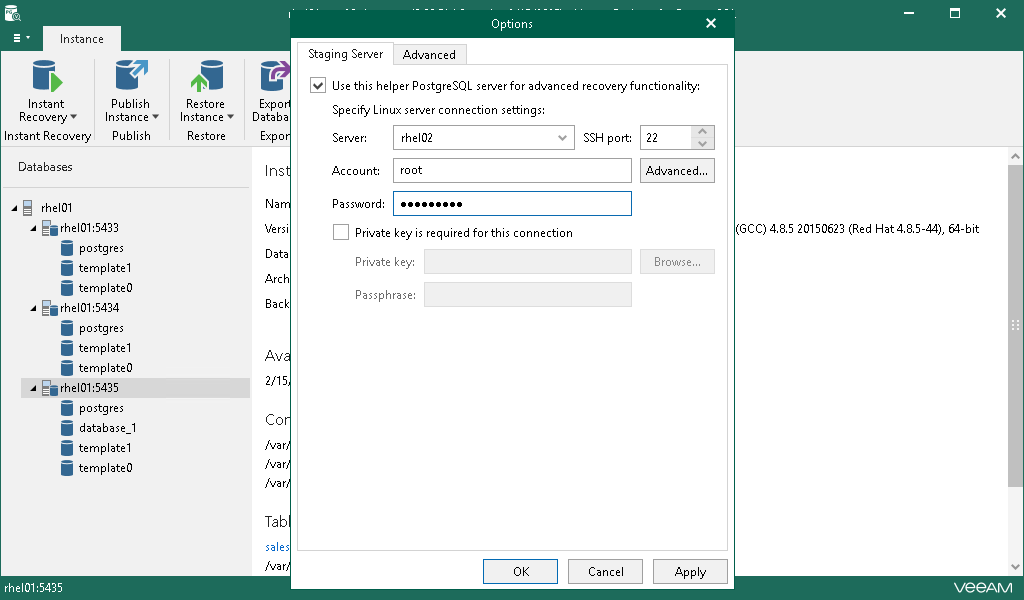Viewport: 1024px width, 600px height.
Task: Click inside the Password field
Action: click(x=512, y=203)
